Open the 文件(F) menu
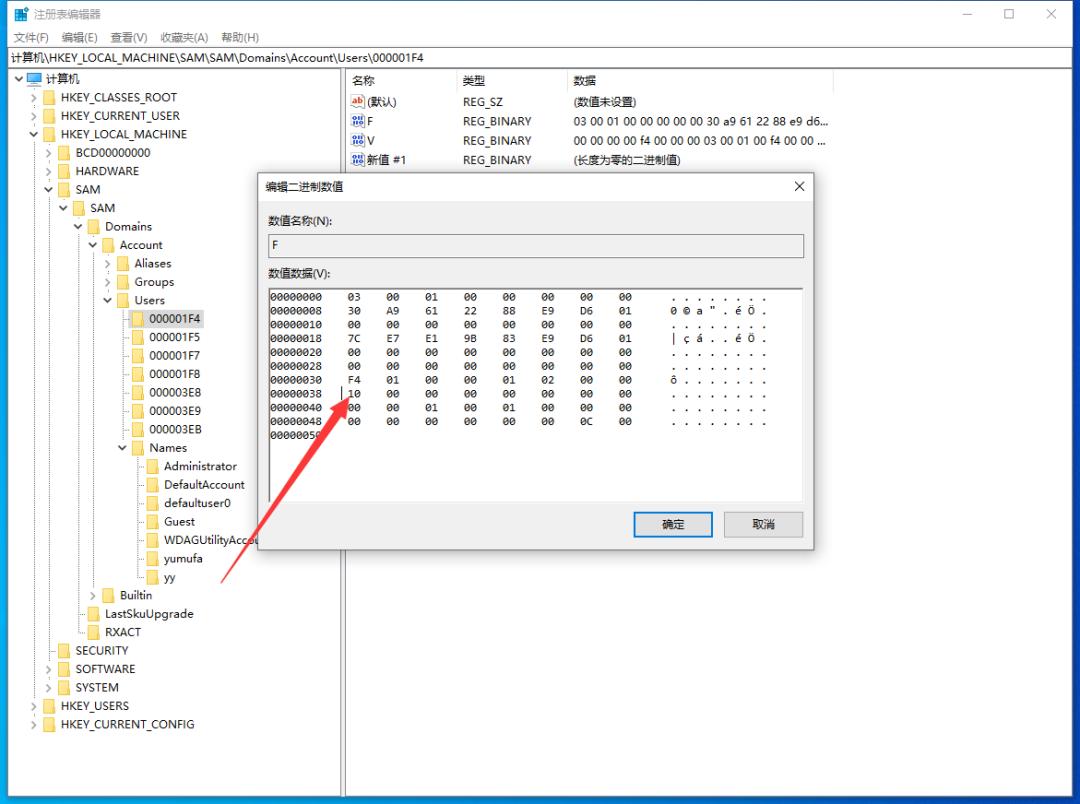The width and height of the screenshot is (1080, 804). [31, 37]
